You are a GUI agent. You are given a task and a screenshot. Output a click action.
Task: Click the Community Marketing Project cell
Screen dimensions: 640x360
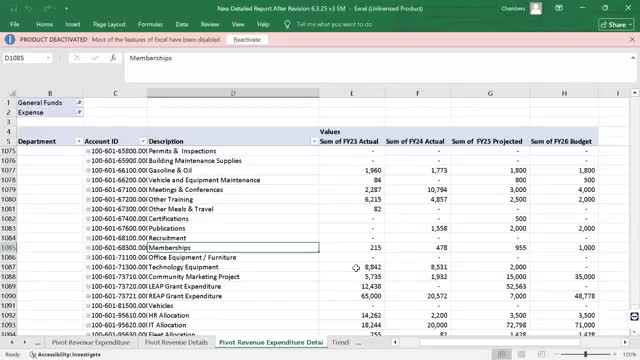(x=233, y=277)
